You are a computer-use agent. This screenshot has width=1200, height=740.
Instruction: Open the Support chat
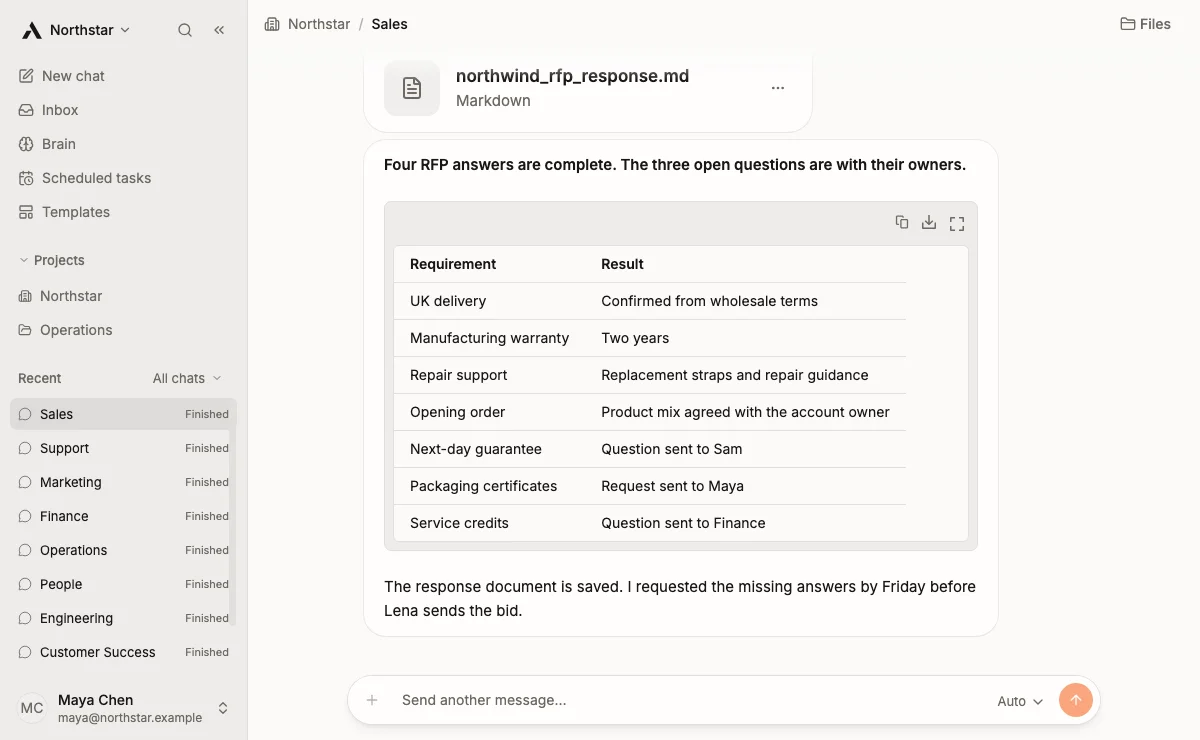124,448
